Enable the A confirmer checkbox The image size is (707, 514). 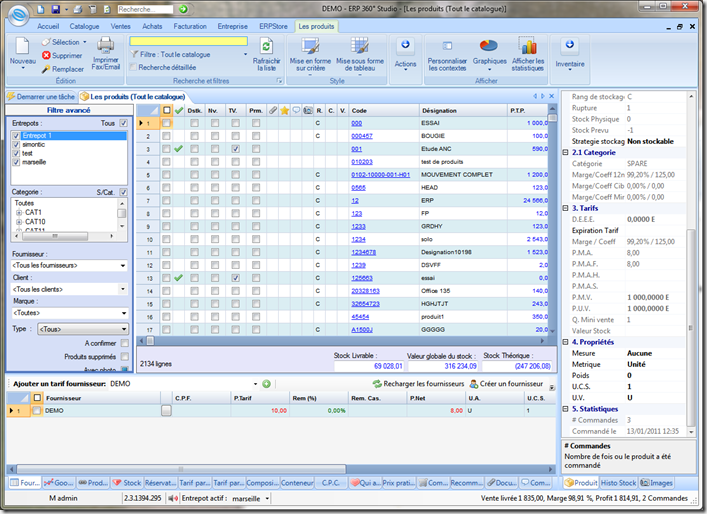click(124, 344)
